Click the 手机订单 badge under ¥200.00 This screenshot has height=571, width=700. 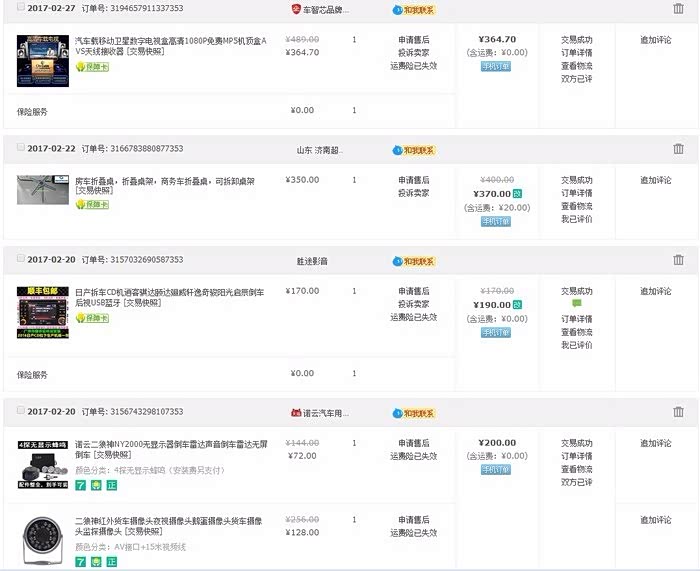click(495, 469)
